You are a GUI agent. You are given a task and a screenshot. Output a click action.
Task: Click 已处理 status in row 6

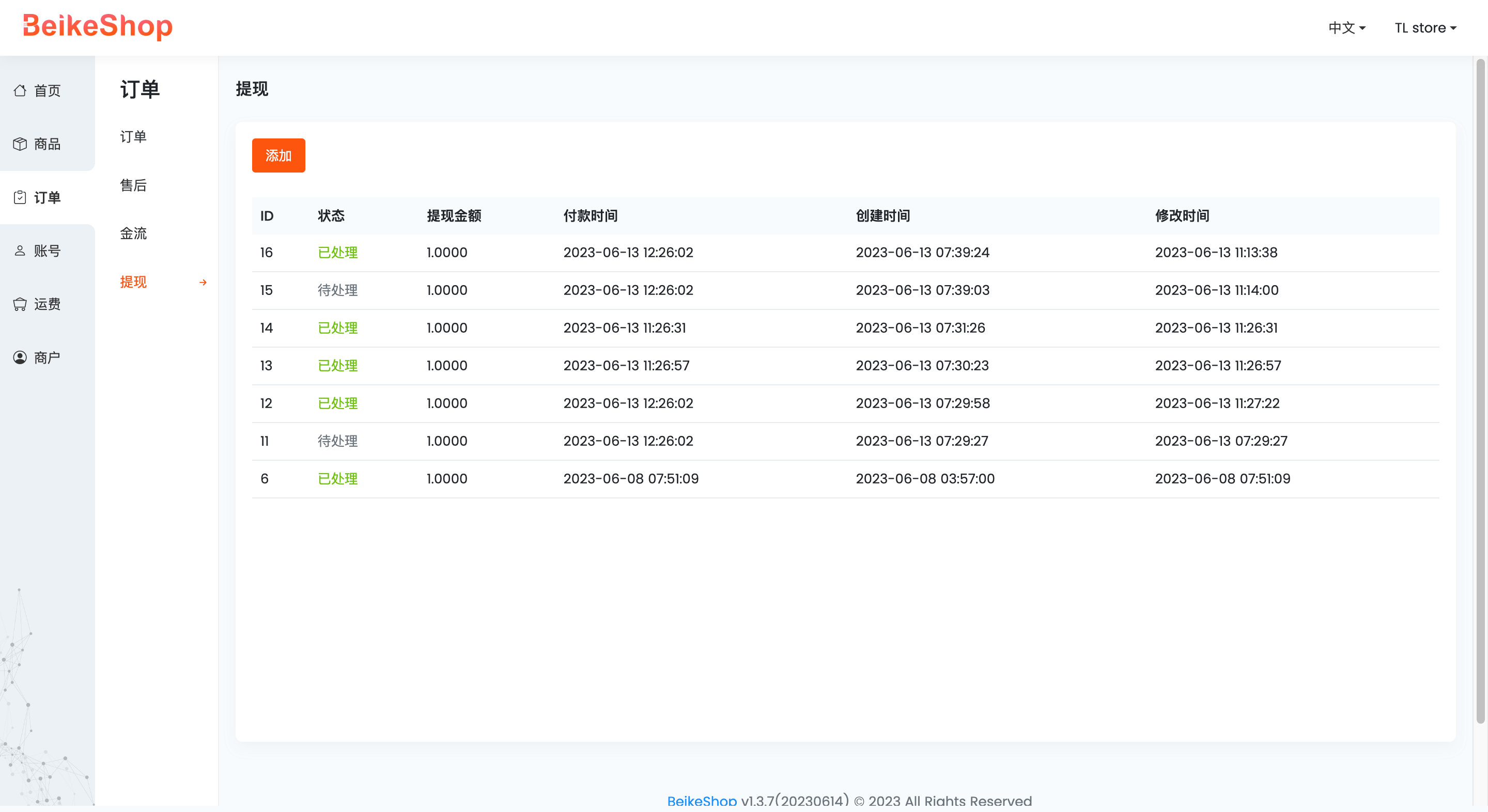[x=338, y=479]
